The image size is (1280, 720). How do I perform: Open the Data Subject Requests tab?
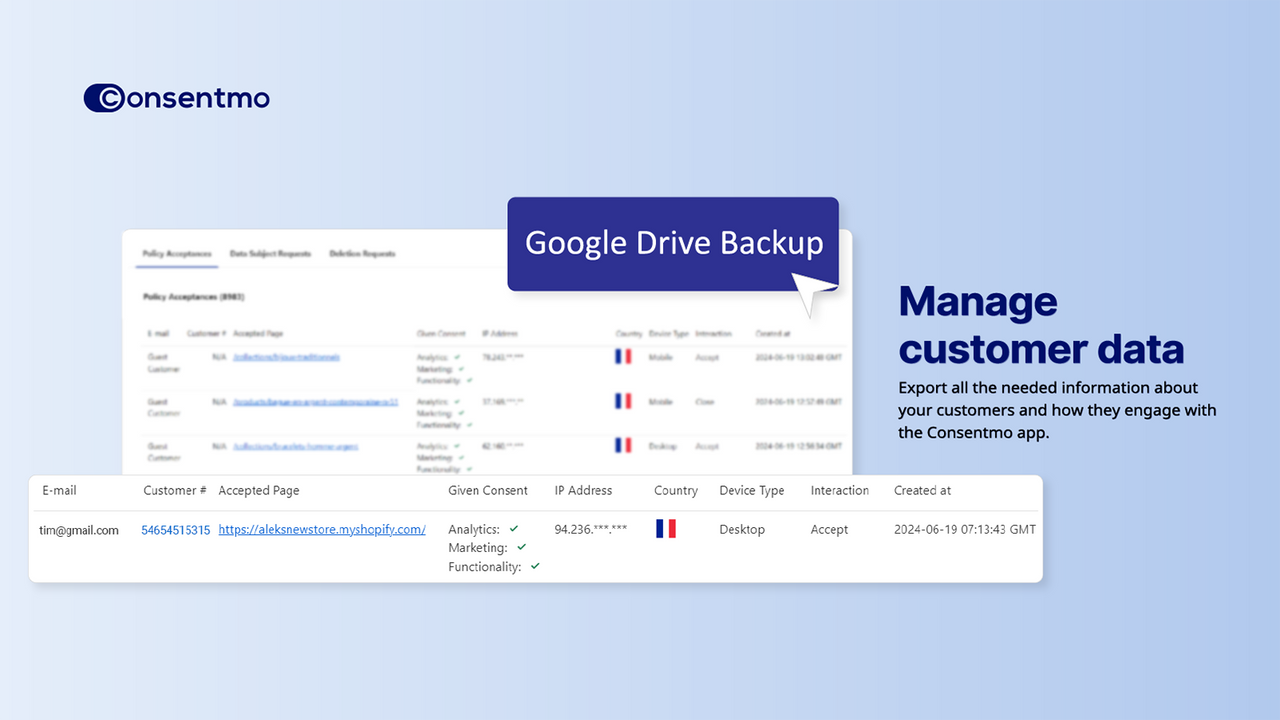click(270, 254)
